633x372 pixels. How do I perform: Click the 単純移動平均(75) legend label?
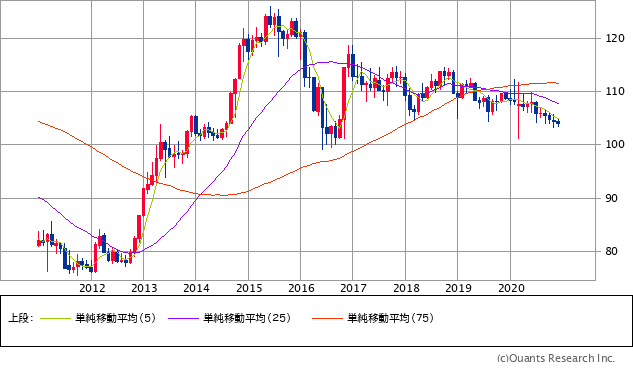pos(391,318)
